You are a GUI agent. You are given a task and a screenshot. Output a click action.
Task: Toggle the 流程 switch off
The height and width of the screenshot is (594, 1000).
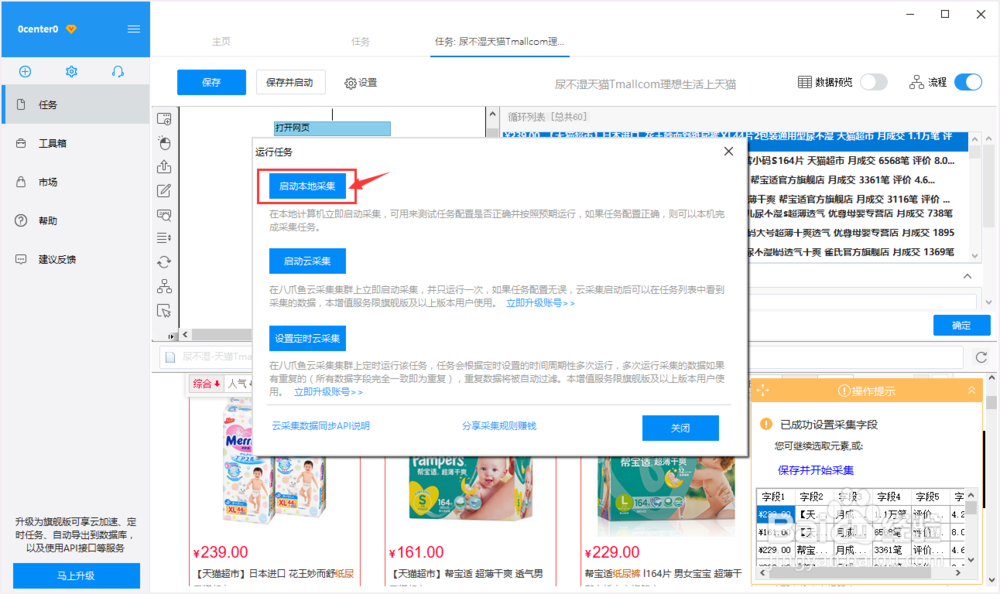click(968, 82)
